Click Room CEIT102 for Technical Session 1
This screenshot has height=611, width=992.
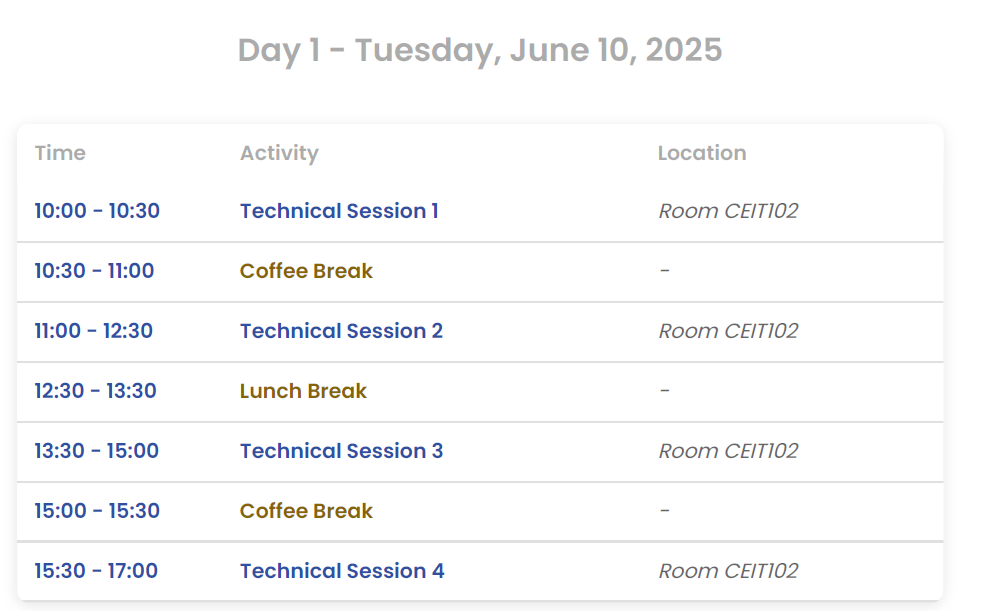[728, 211]
